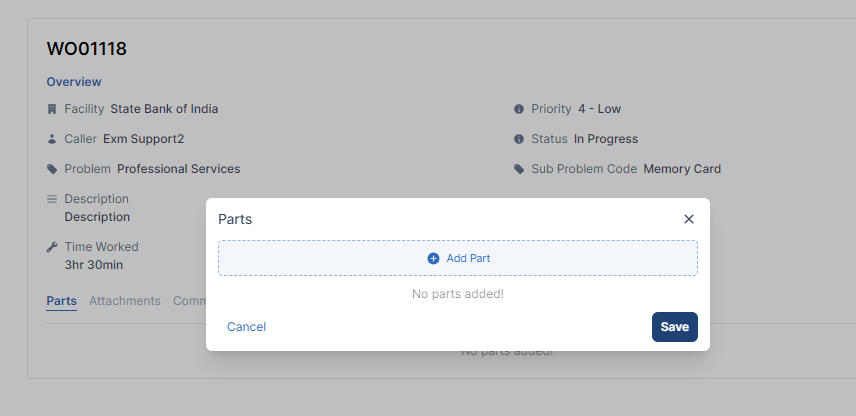The width and height of the screenshot is (856, 416).
Task: Open the Overview section link
Action: click(x=74, y=82)
